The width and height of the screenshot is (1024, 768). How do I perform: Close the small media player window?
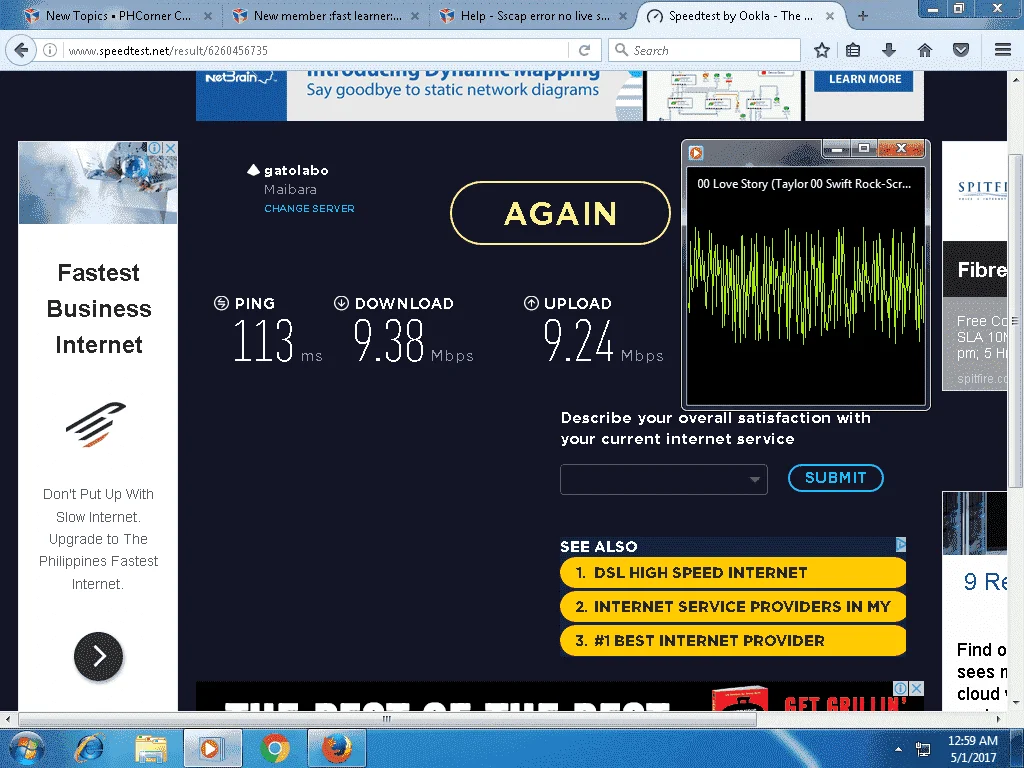pos(901,149)
